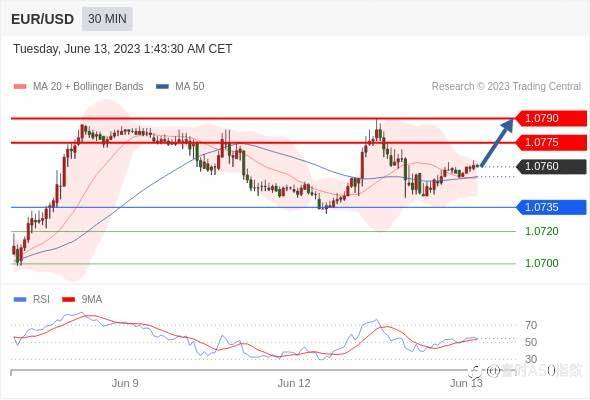590x400 pixels.
Task: Click the Jun 9 date axis label
Action: (x=125, y=383)
